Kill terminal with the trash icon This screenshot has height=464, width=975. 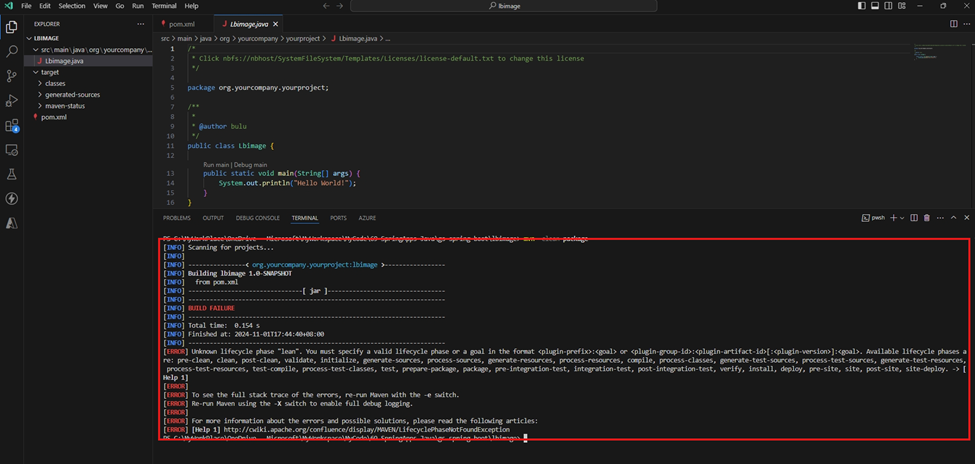coord(927,218)
